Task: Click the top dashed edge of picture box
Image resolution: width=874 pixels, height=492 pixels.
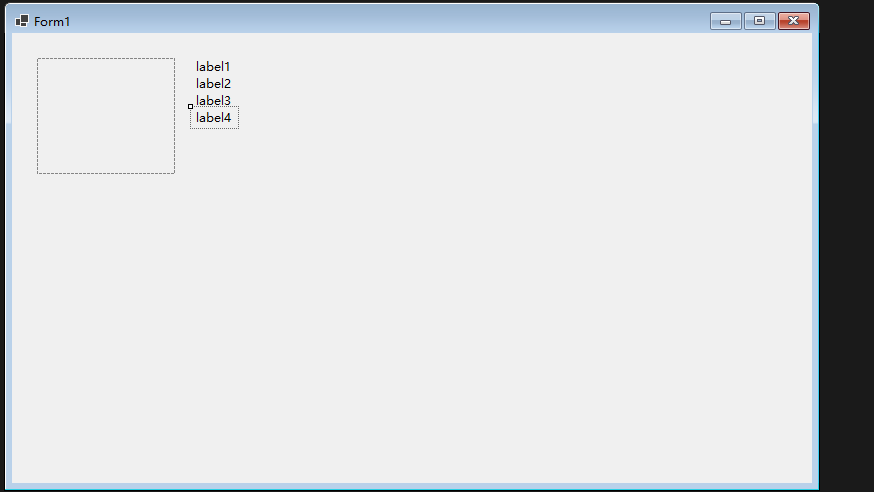Action: 106,59
